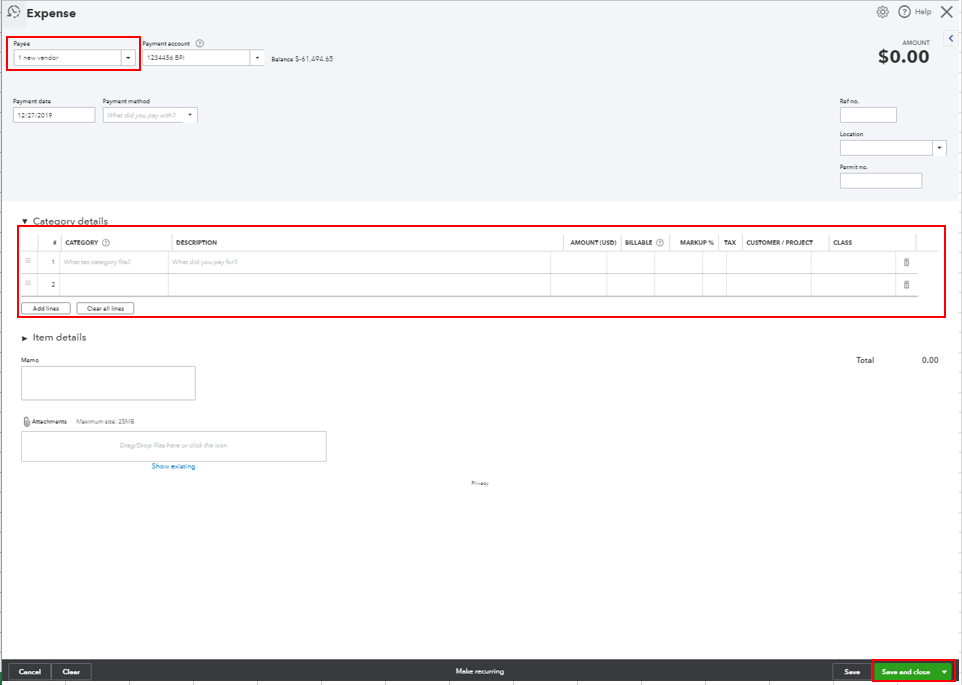Grab the drag handle of line 1
Image resolution: width=962 pixels, height=685 pixels.
click(x=28, y=261)
